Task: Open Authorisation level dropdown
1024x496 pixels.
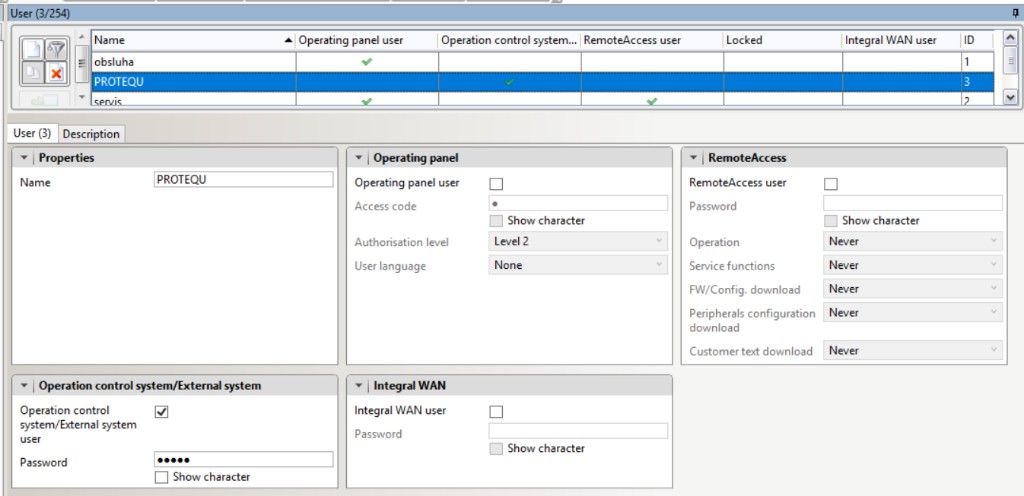Action: [x=578, y=241]
